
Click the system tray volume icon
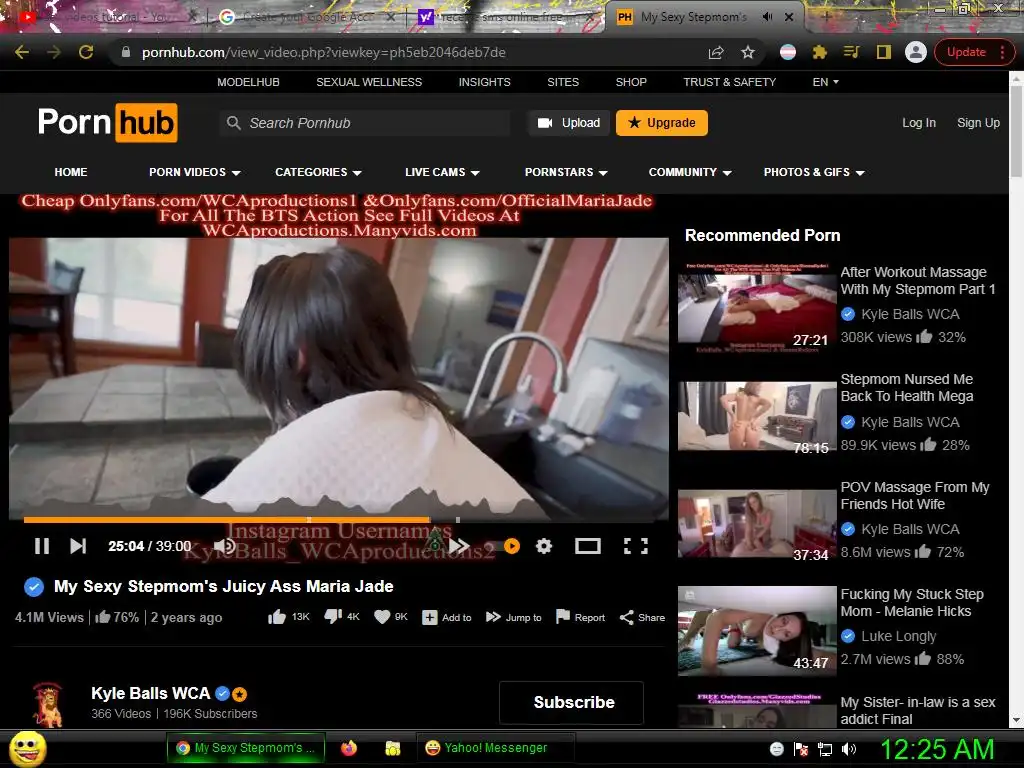point(849,749)
